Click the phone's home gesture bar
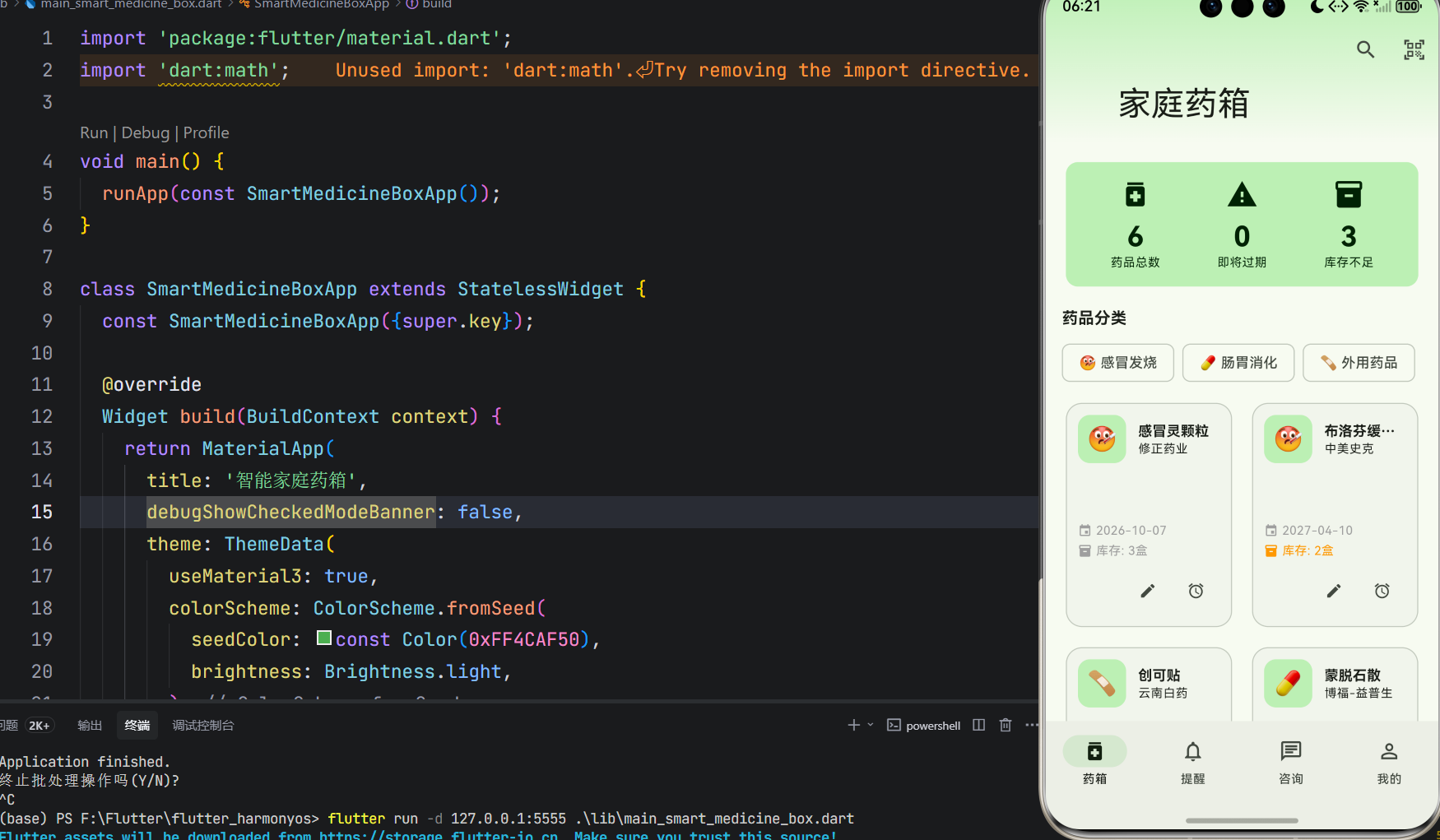This screenshot has height=840, width=1440. [x=1242, y=820]
